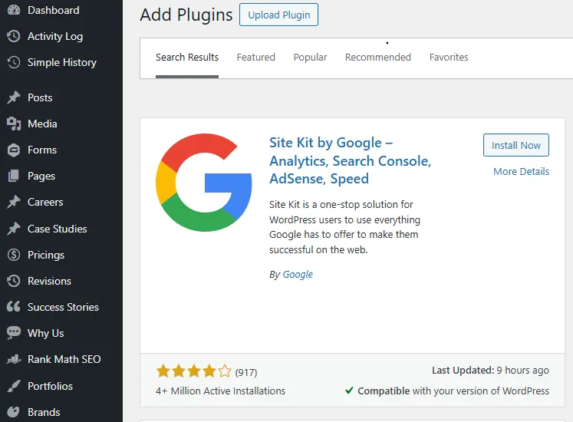This screenshot has height=422, width=573.
Task: Open Simple History menu item
Action: click(62, 62)
